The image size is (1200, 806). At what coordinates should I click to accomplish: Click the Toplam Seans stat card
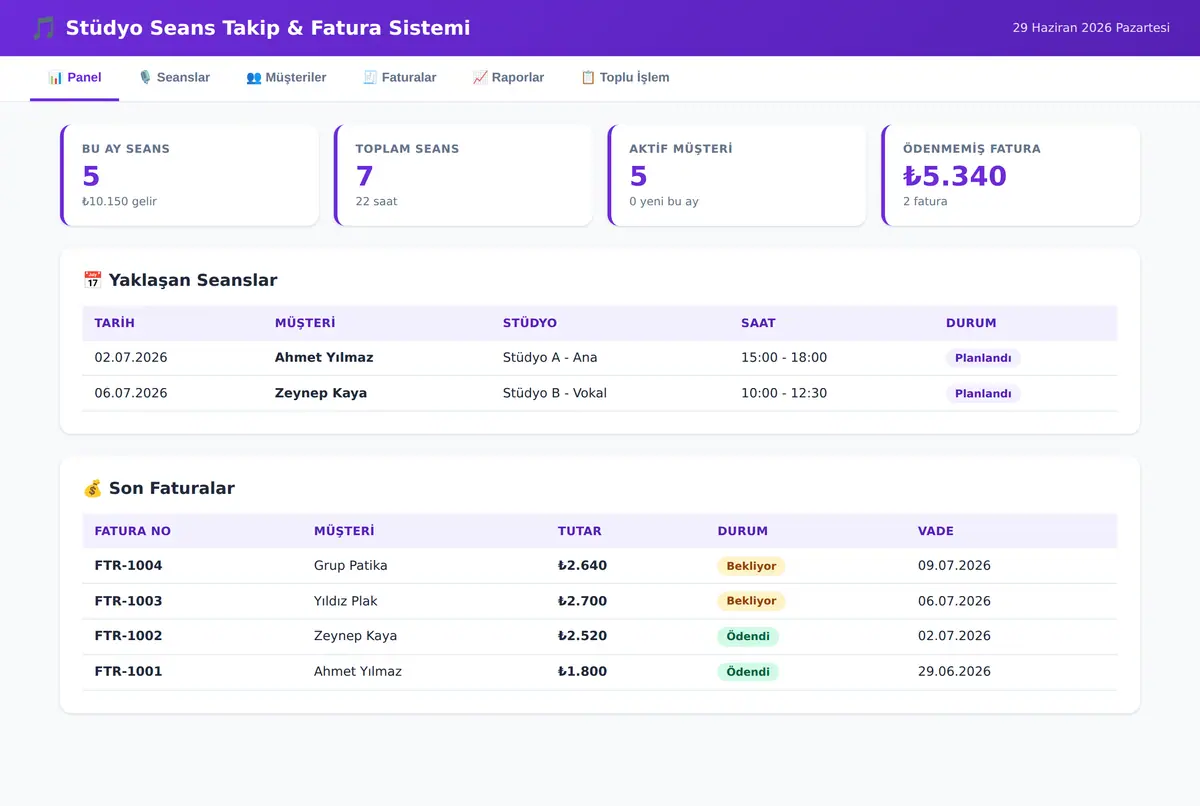point(463,175)
